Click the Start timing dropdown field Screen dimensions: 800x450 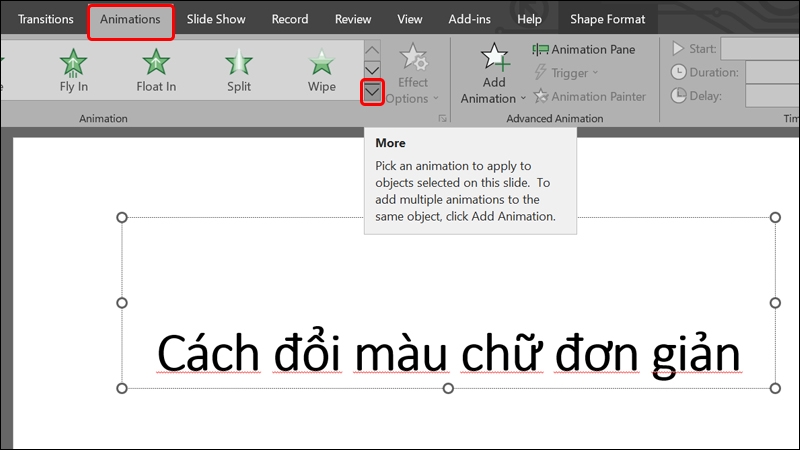760,49
